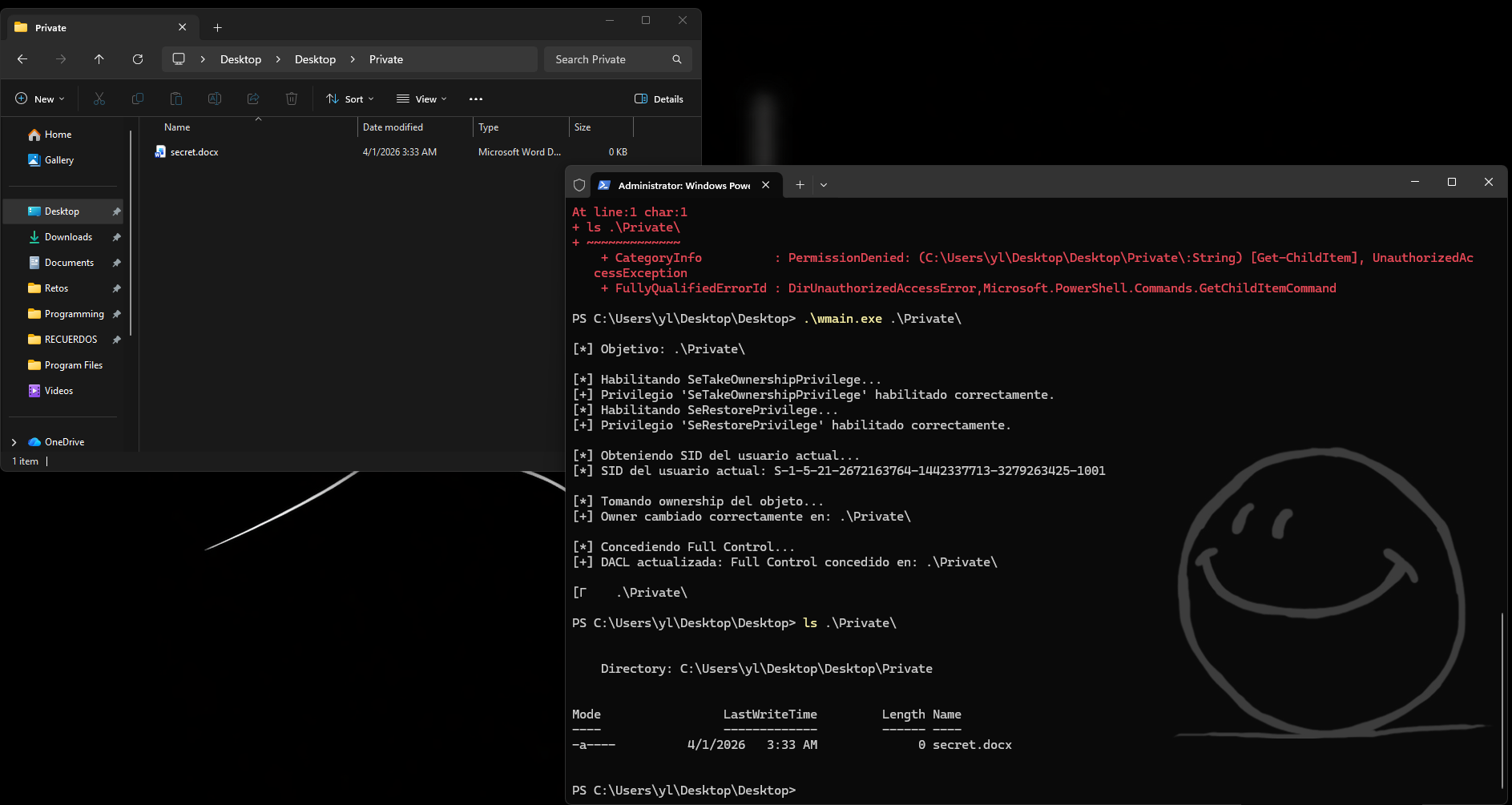Add a new File Explorer tab
This screenshot has width=1512, height=805.
(217, 27)
